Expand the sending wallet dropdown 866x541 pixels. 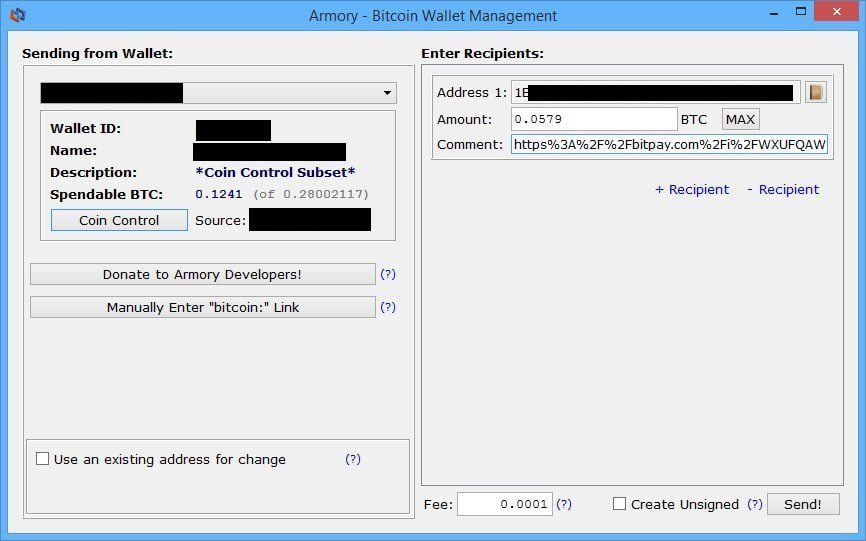coord(218,93)
